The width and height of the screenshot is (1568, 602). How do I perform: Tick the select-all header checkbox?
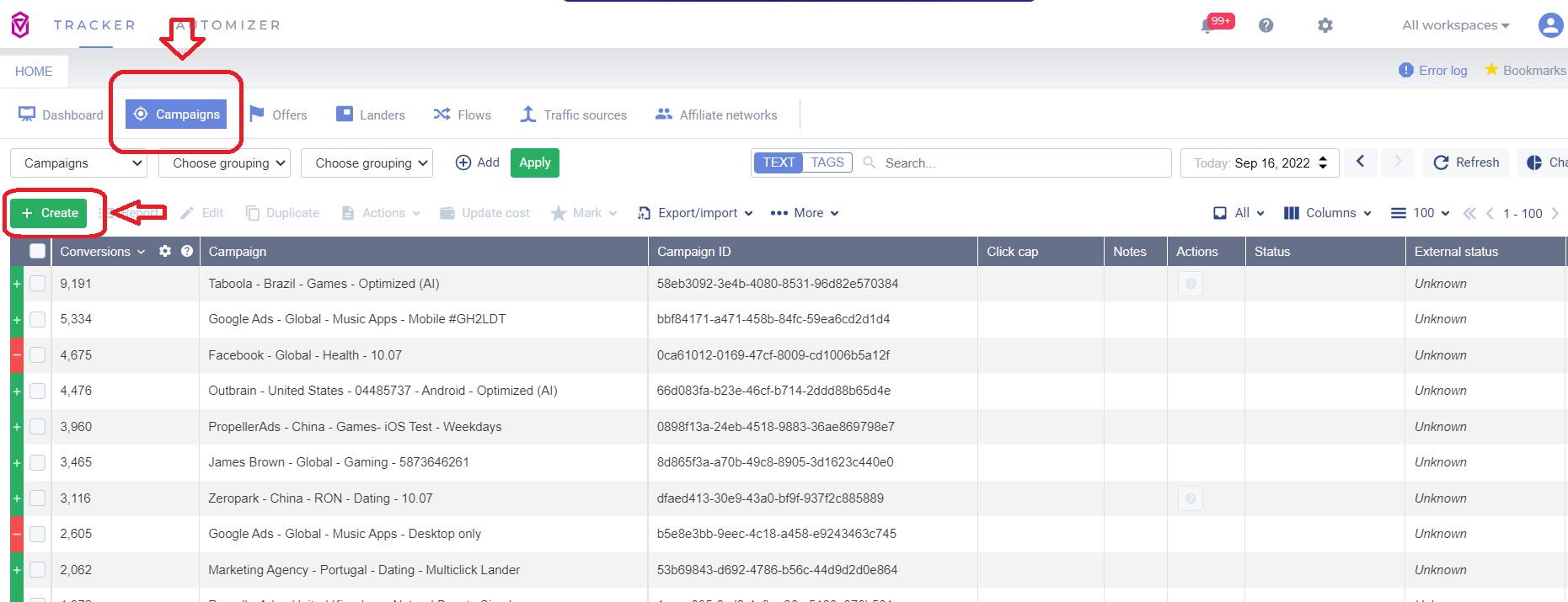37,251
